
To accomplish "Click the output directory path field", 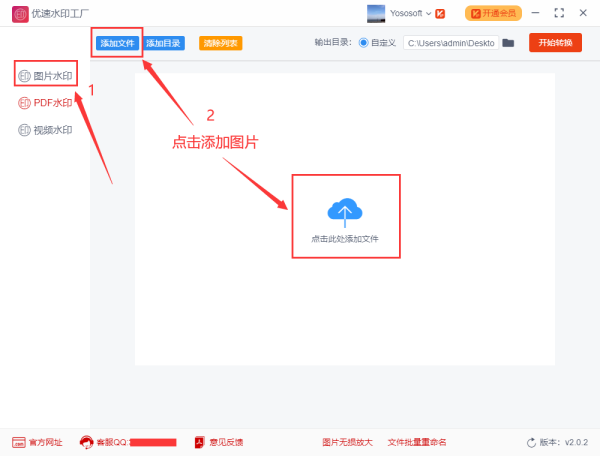I will (451, 43).
